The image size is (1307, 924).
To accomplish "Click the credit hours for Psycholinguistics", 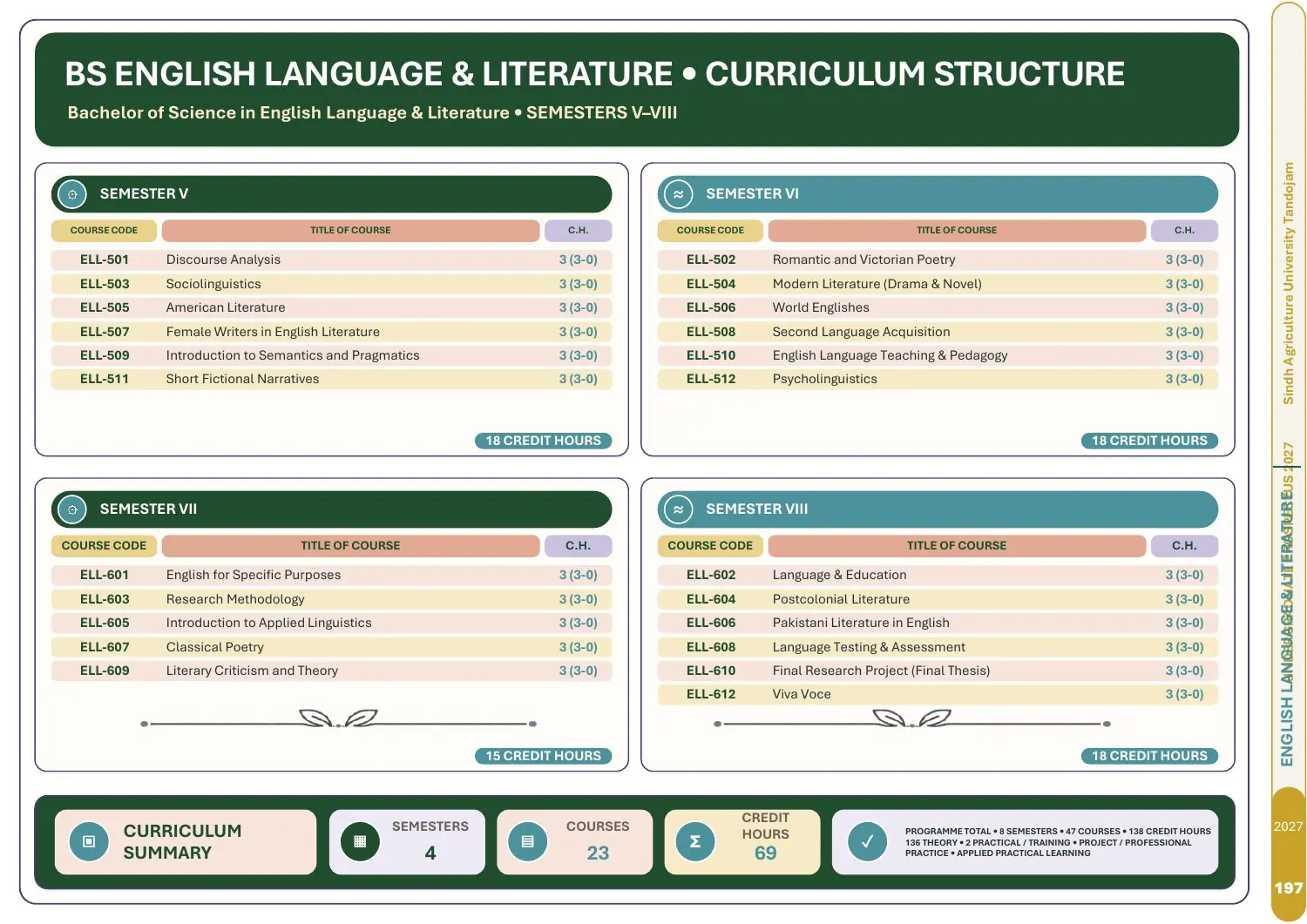I will click(x=1184, y=379).
